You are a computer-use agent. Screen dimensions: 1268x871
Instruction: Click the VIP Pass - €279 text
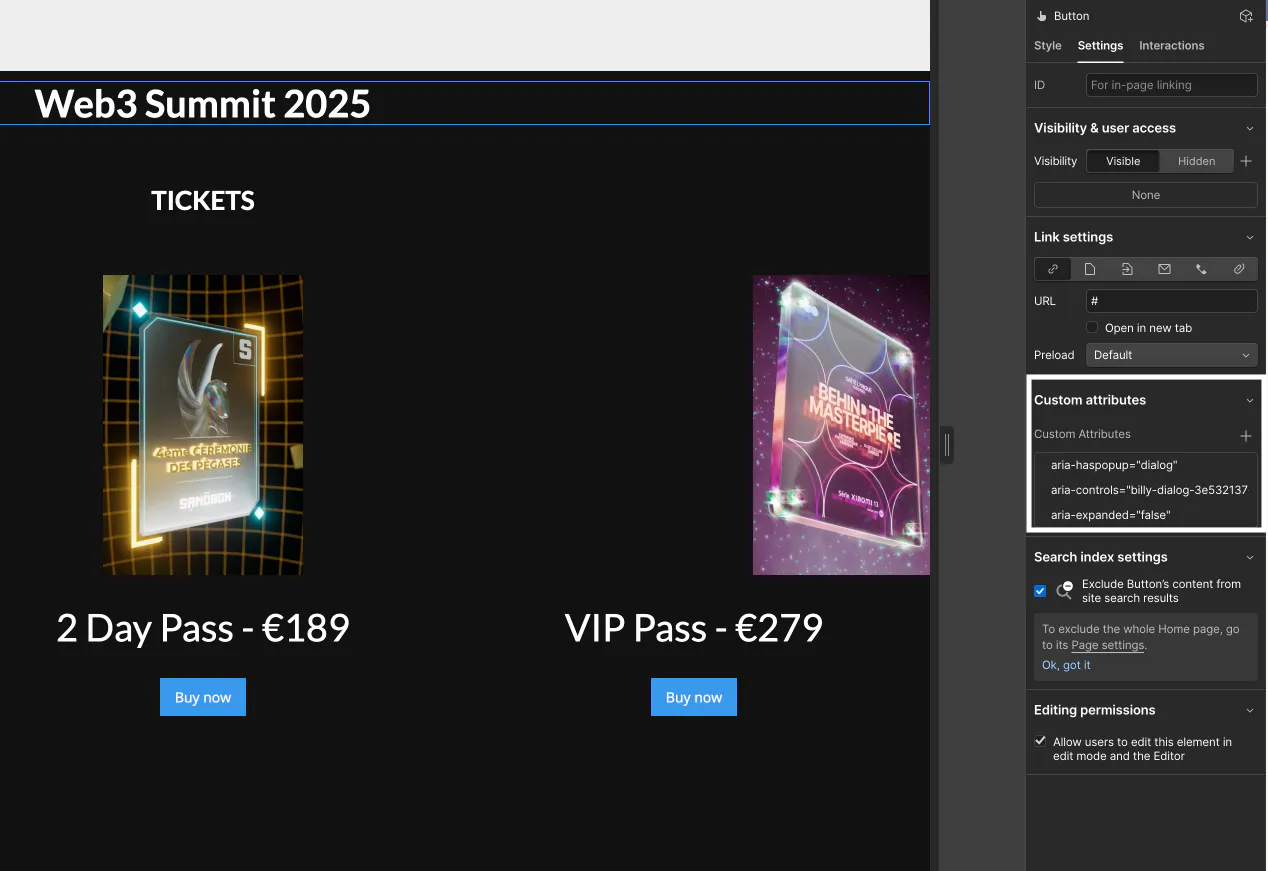(694, 628)
